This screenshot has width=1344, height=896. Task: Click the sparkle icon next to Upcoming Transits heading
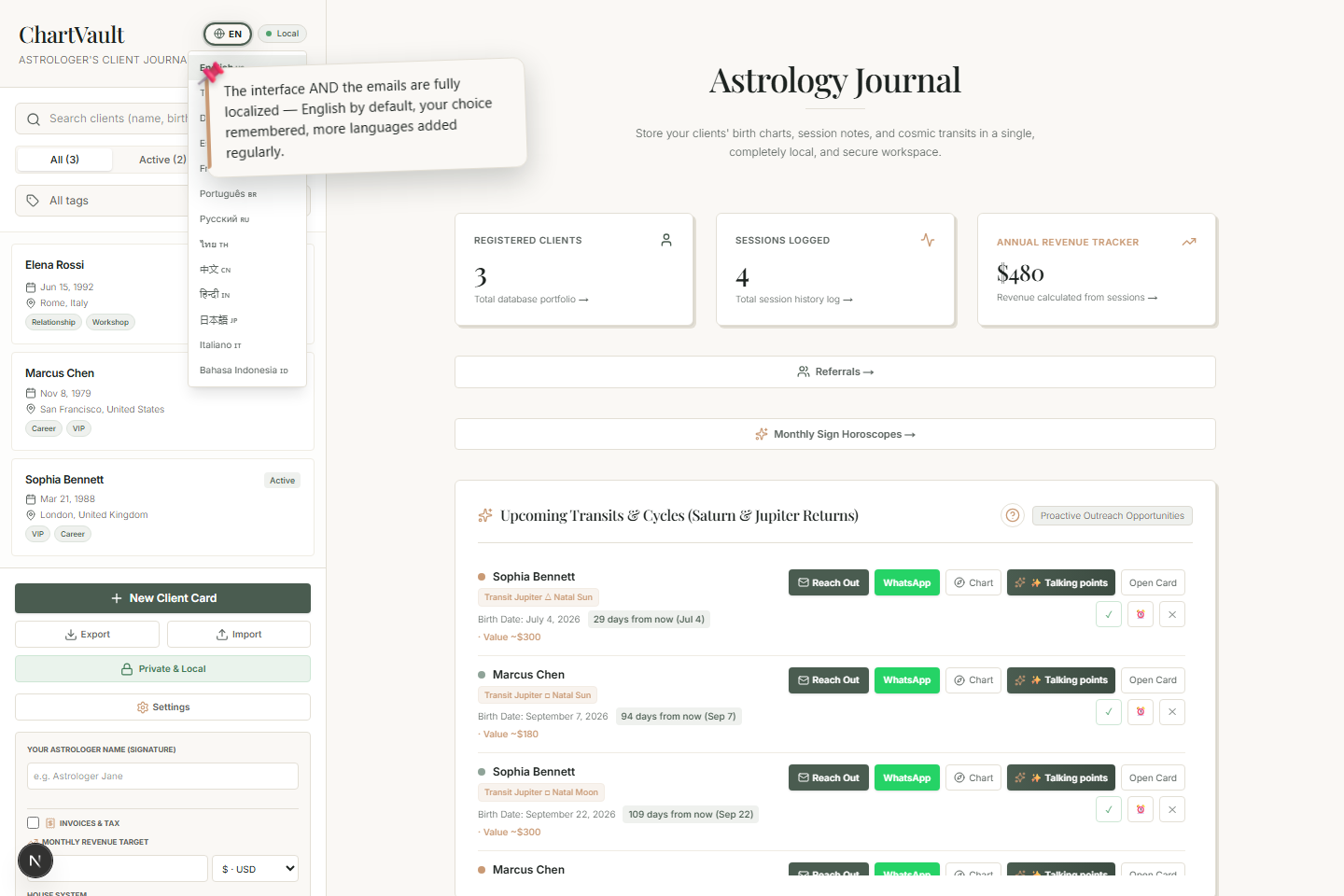point(485,515)
